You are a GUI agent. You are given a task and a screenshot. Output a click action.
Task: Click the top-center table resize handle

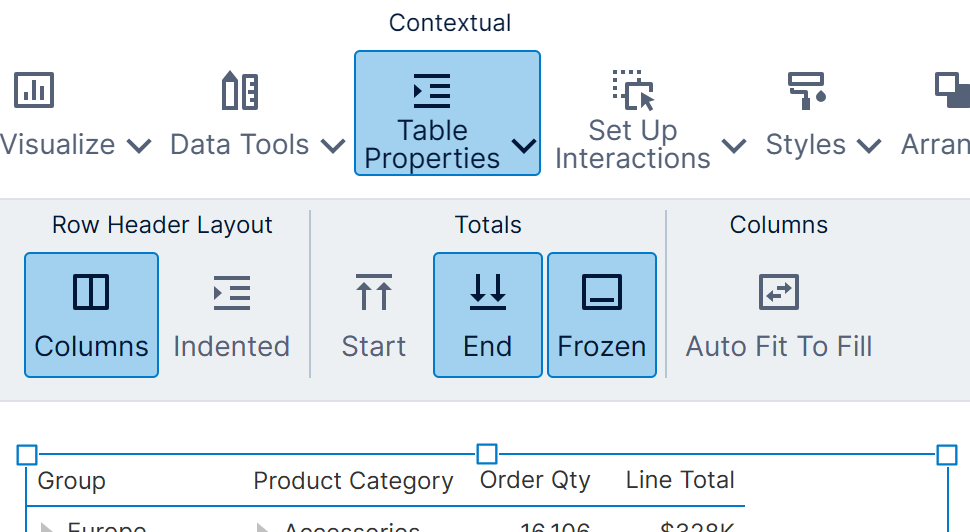487,455
